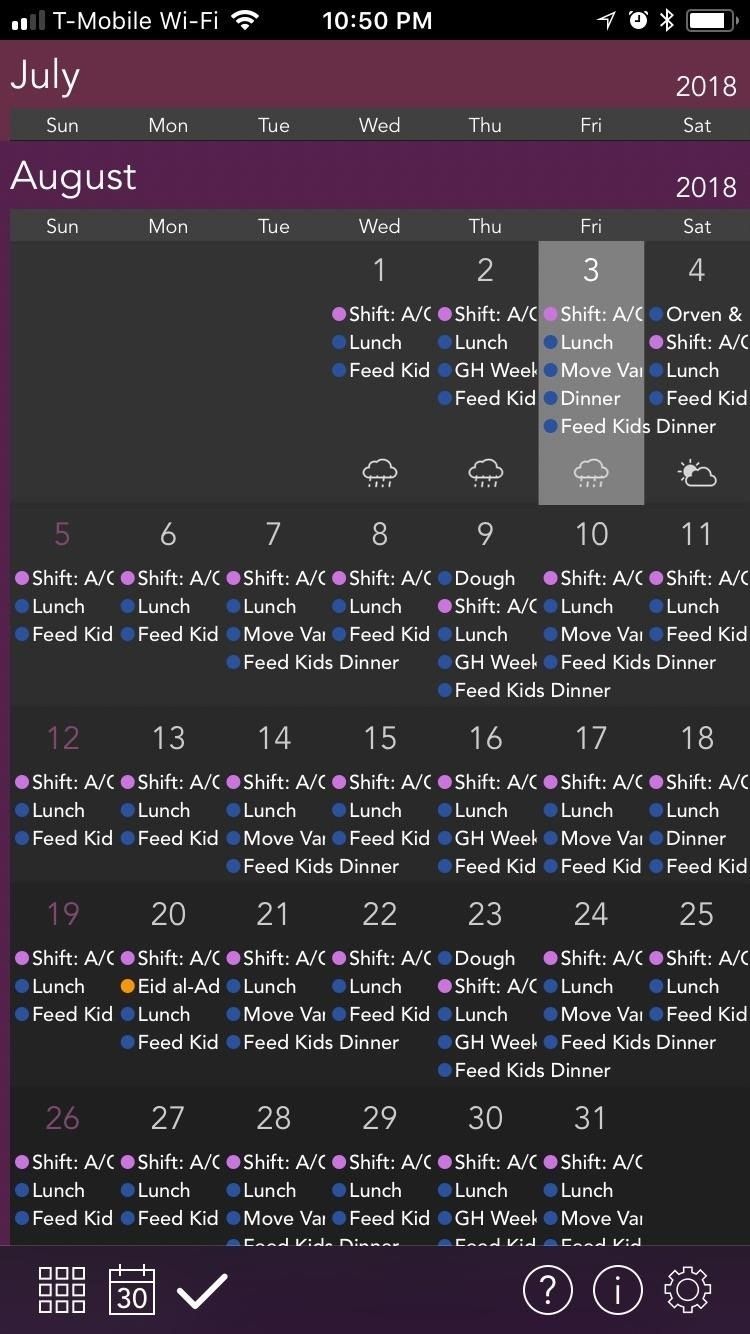The image size is (750, 1334).
Task: Open Eid al-Adha event on August 20
Action: coord(178,986)
